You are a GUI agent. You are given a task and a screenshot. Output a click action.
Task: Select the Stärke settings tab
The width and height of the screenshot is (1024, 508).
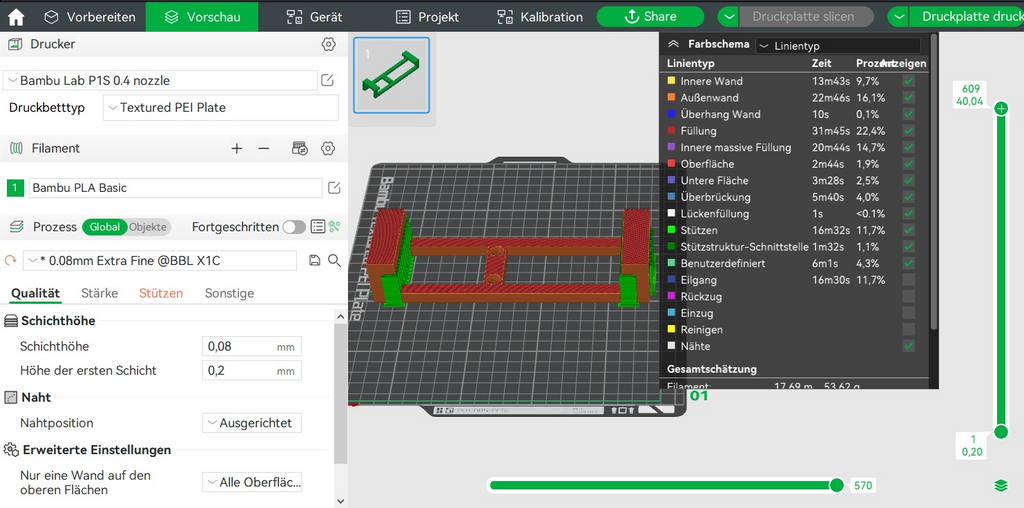pyautogui.click(x=99, y=293)
